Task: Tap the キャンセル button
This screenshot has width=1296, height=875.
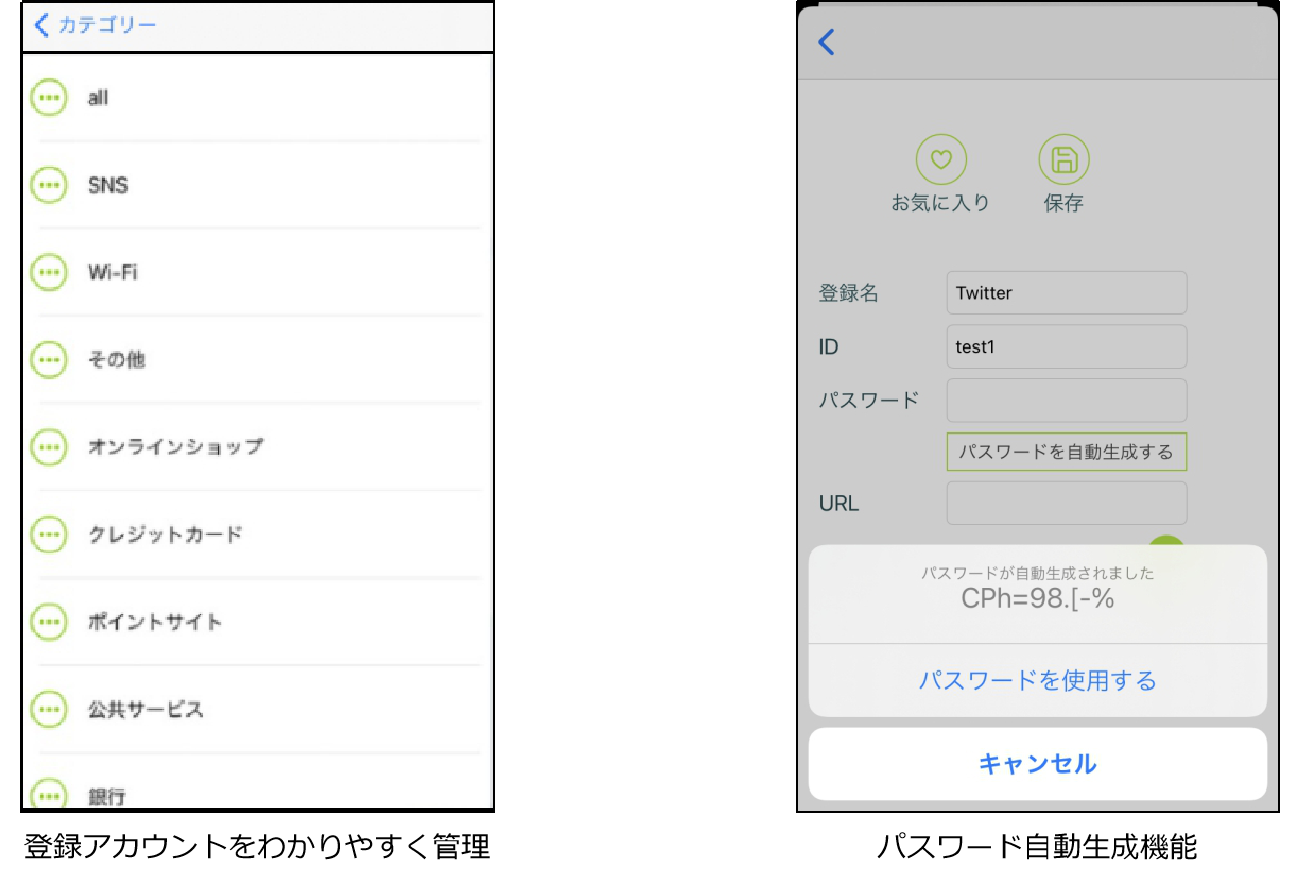Action: 1038,764
